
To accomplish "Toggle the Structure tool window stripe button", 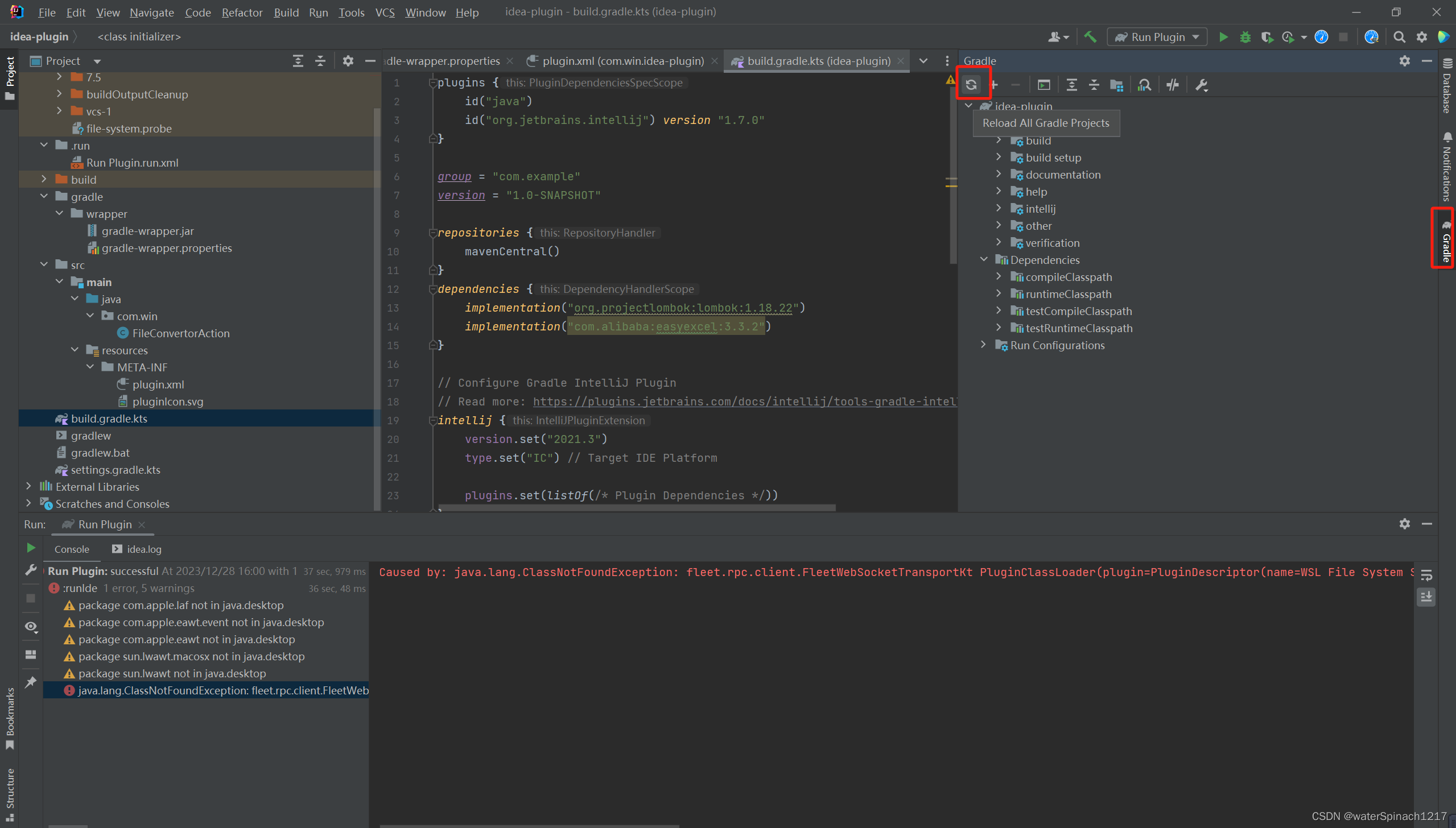I will tap(10, 794).
